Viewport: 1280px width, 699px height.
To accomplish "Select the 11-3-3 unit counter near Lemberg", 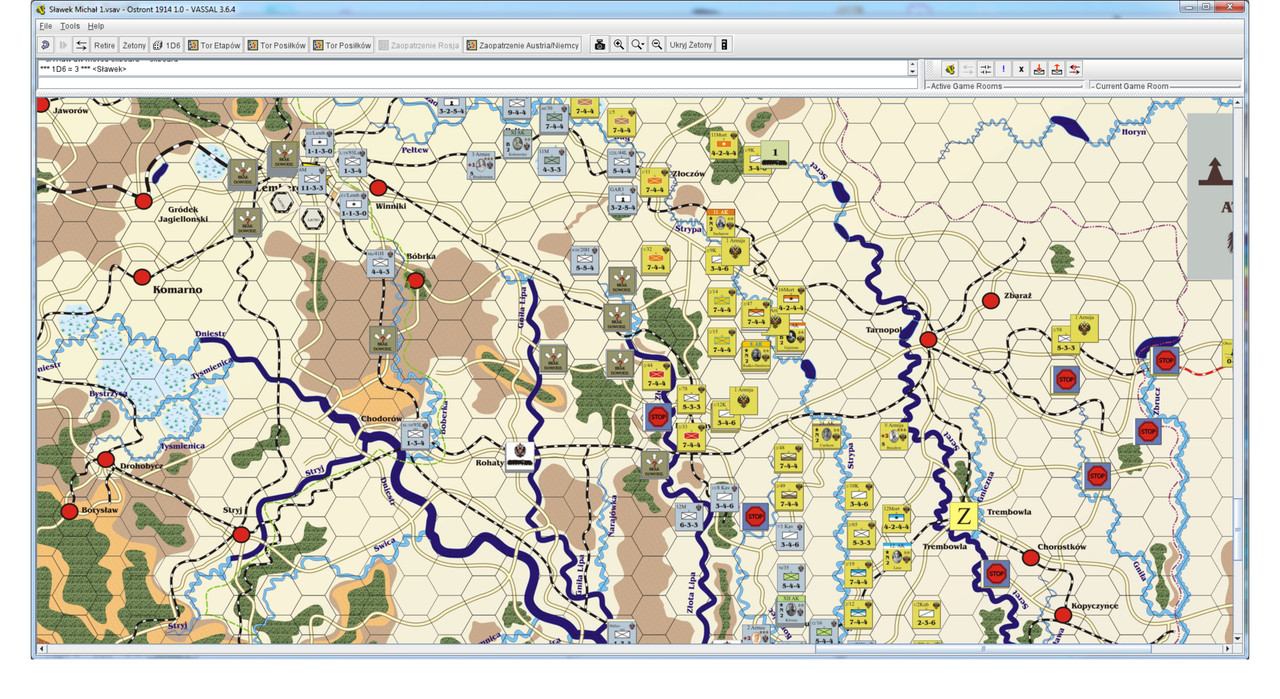I will pyautogui.click(x=312, y=181).
